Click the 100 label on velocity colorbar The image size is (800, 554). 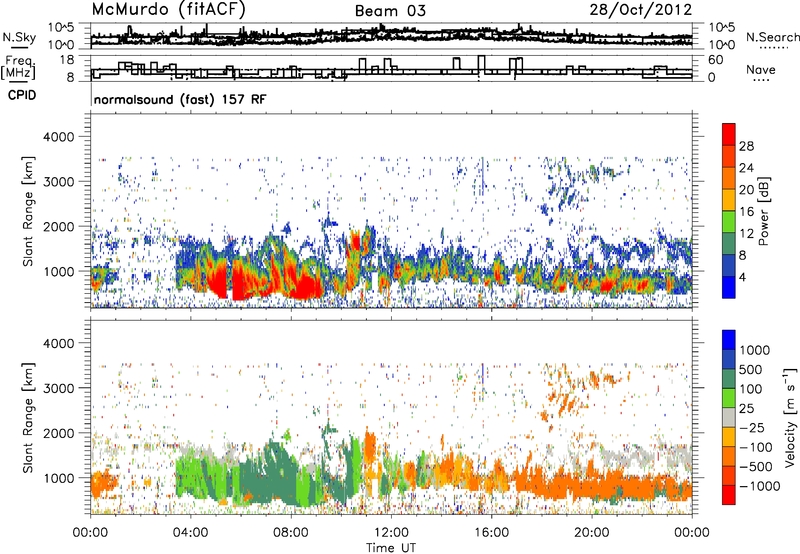(x=751, y=389)
